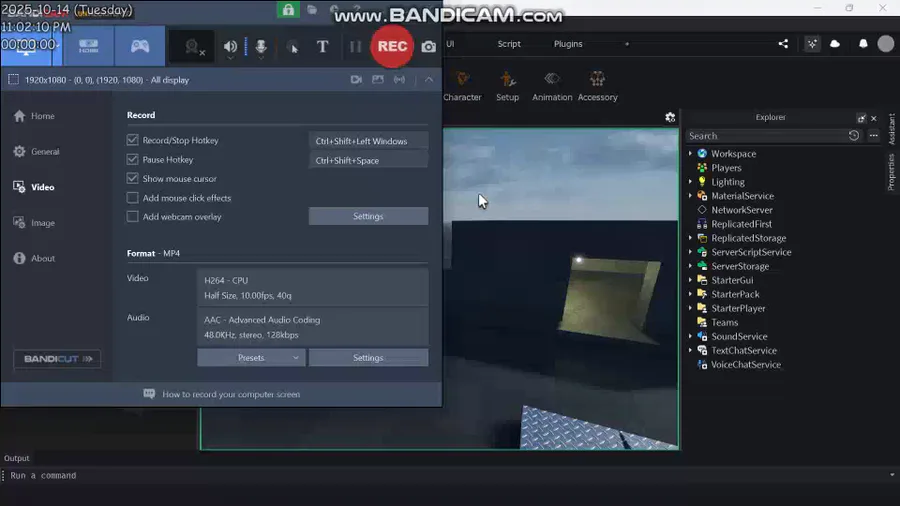Viewport: 900px width, 506px height.
Task: Select Players in the Explorer
Action: click(726, 168)
